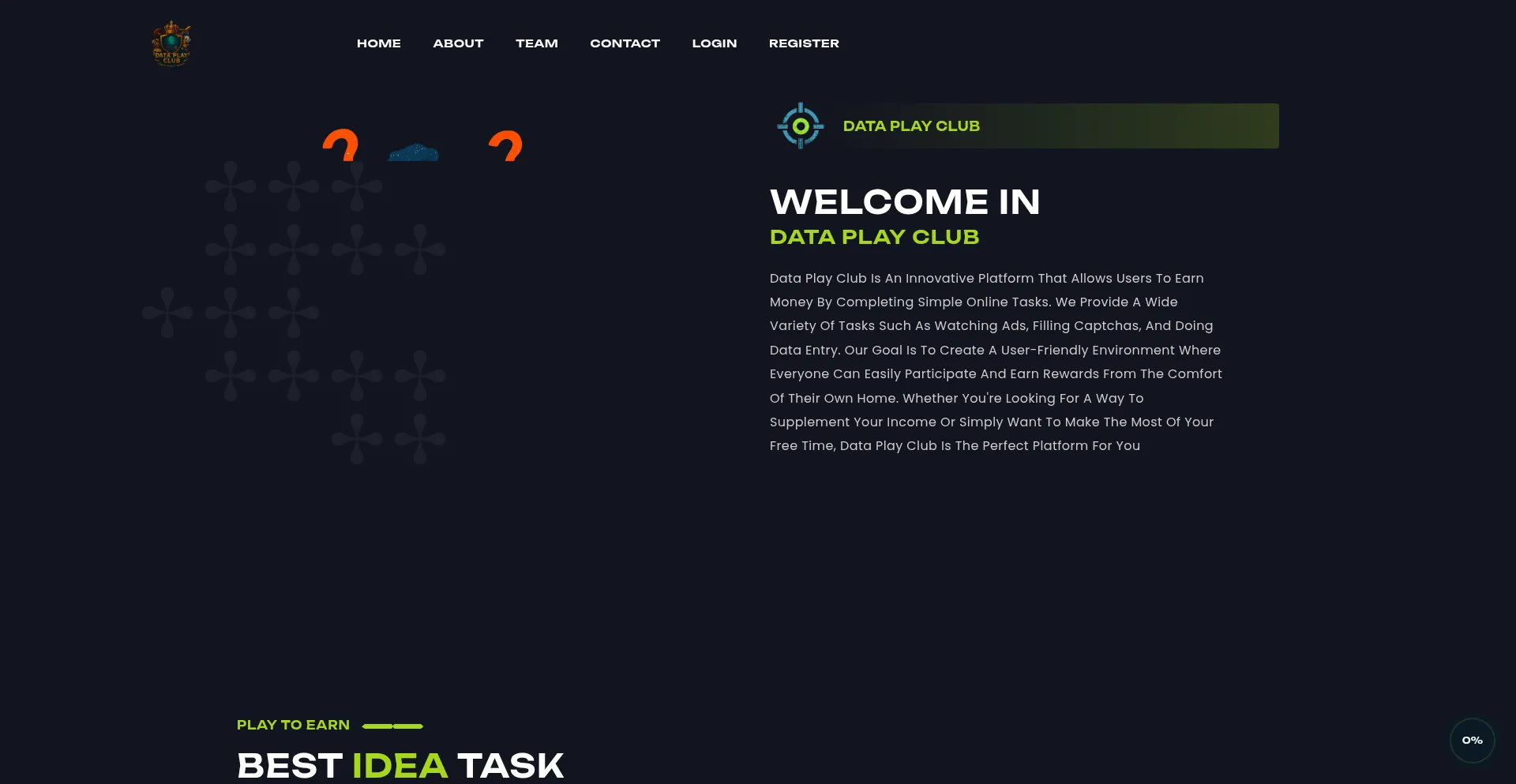Click the blue shape between orange curves
This screenshot has width=1516, height=784.
[x=413, y=152]
